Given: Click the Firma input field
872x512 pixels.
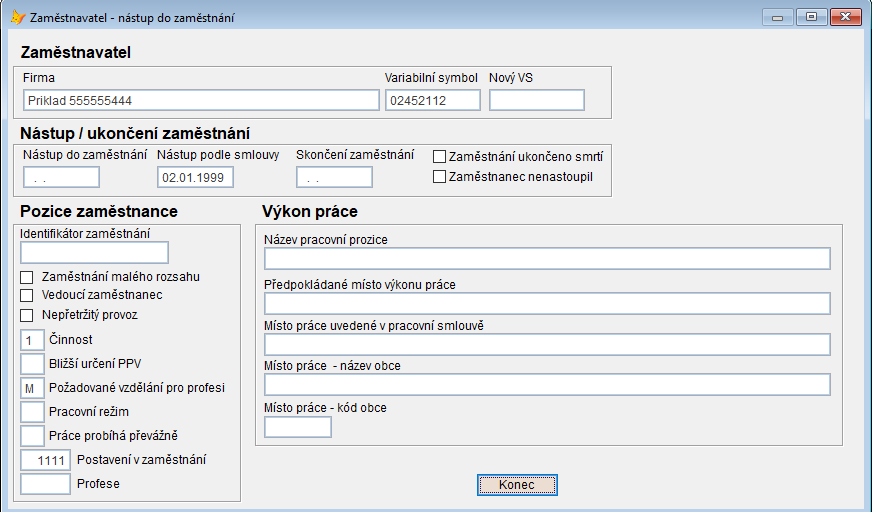Looking at the screenshot, I should point(201,101).
